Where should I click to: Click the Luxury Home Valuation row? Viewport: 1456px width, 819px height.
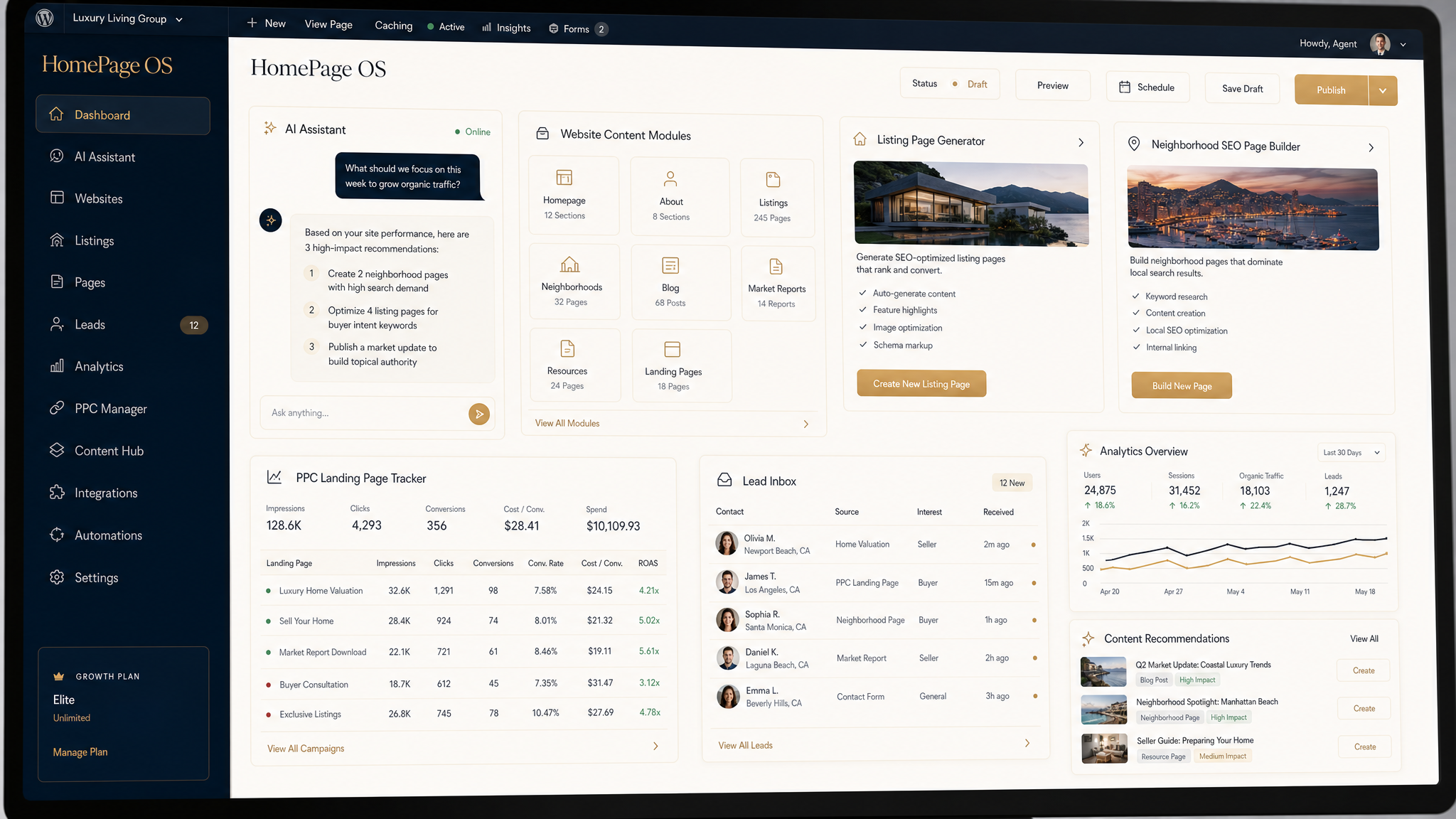coord(463,591)
